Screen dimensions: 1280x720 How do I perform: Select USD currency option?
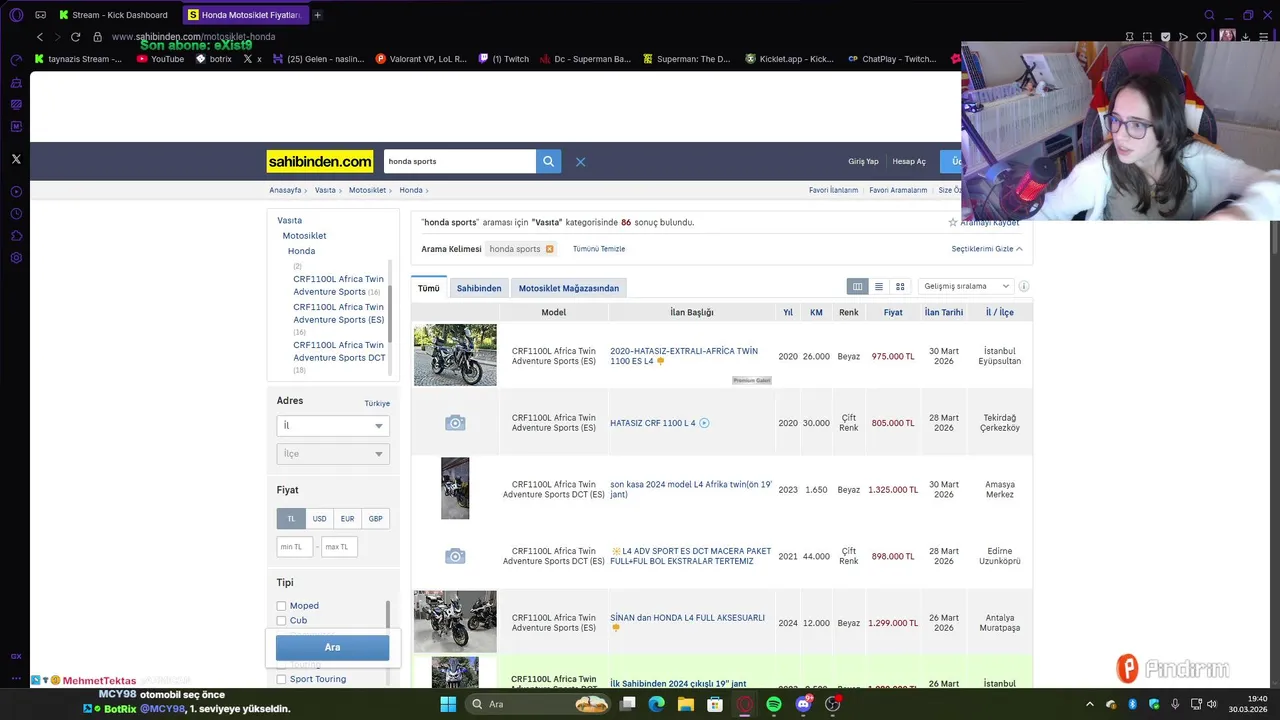pos(319,519)
